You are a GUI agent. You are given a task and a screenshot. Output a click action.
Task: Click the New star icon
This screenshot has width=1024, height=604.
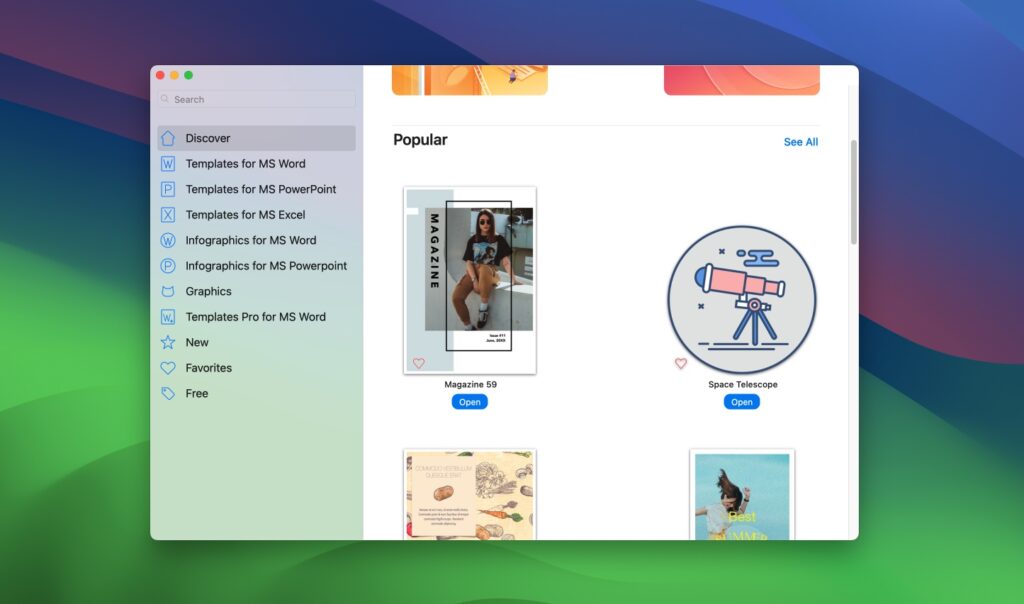click(168, 343)
